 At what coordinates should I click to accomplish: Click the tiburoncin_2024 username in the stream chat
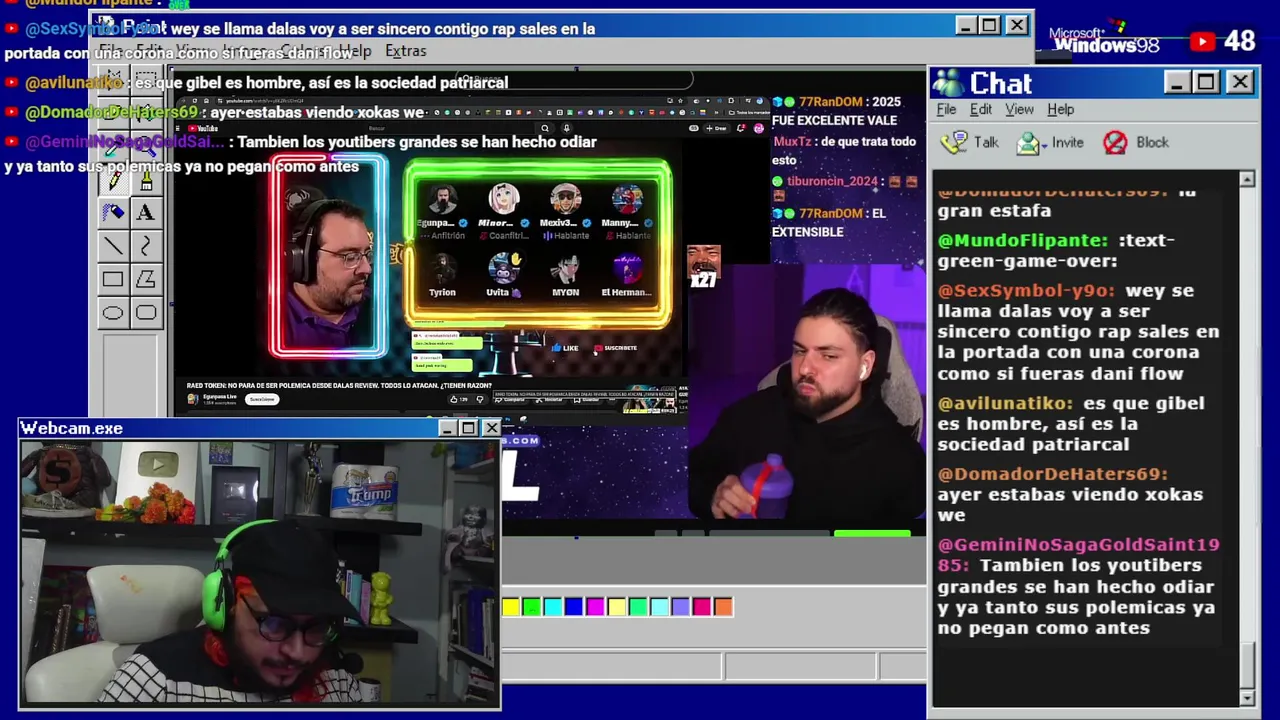pos(832,181)
